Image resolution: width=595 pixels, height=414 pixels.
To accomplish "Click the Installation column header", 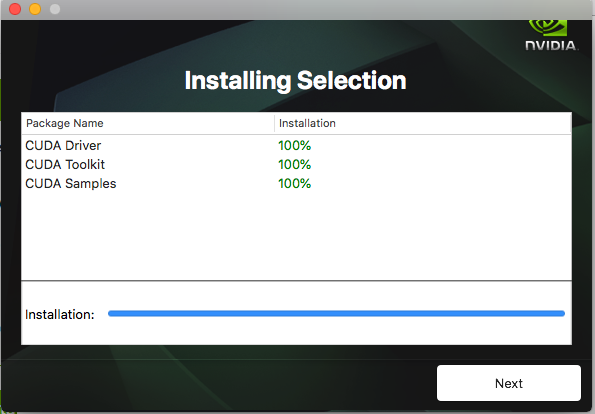I will click(x=423, y=123).
